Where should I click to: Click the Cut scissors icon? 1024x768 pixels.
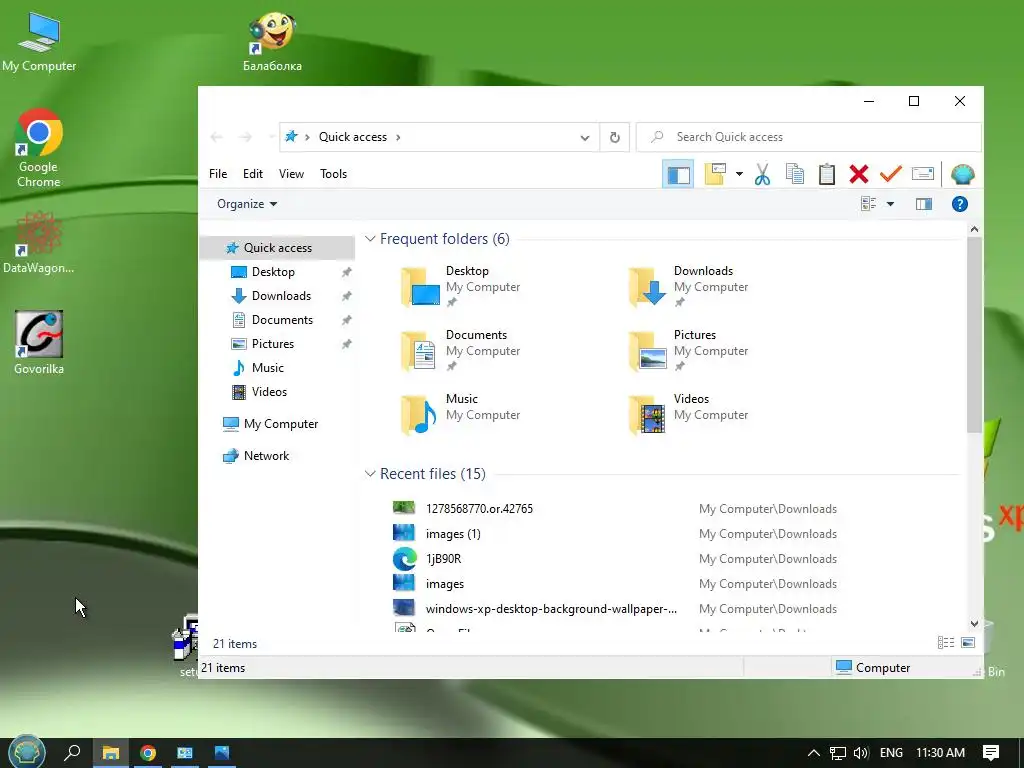[762, 174]
